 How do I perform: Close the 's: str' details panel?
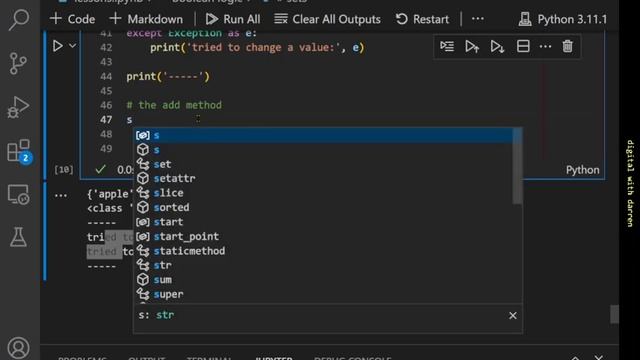click(513, 316)
